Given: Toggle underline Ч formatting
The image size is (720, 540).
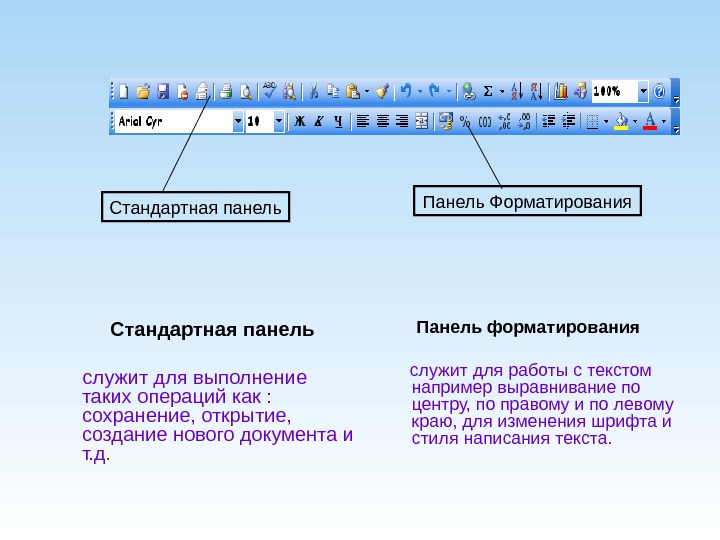Looking at the screenshot, I should click(x=338, y=121).
